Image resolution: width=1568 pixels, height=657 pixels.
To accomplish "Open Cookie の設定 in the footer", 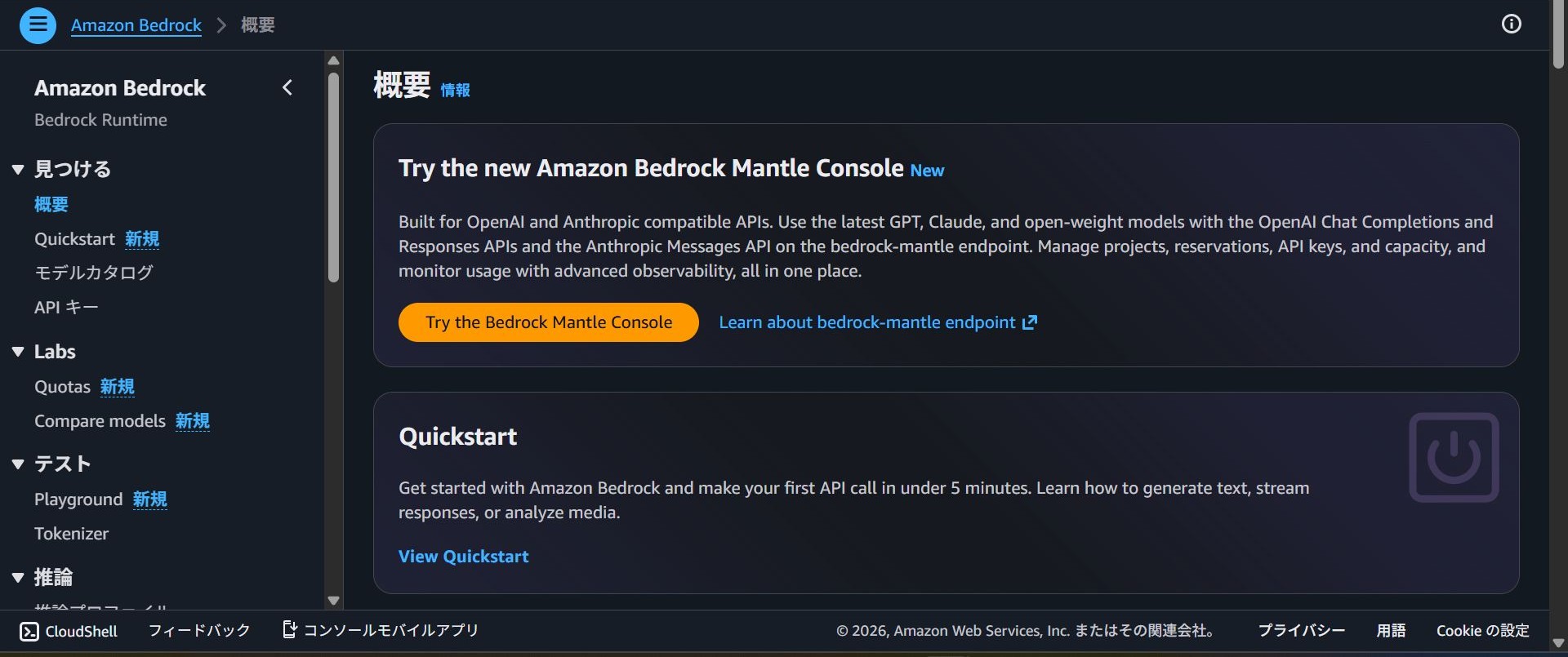I will point(1483,630).
